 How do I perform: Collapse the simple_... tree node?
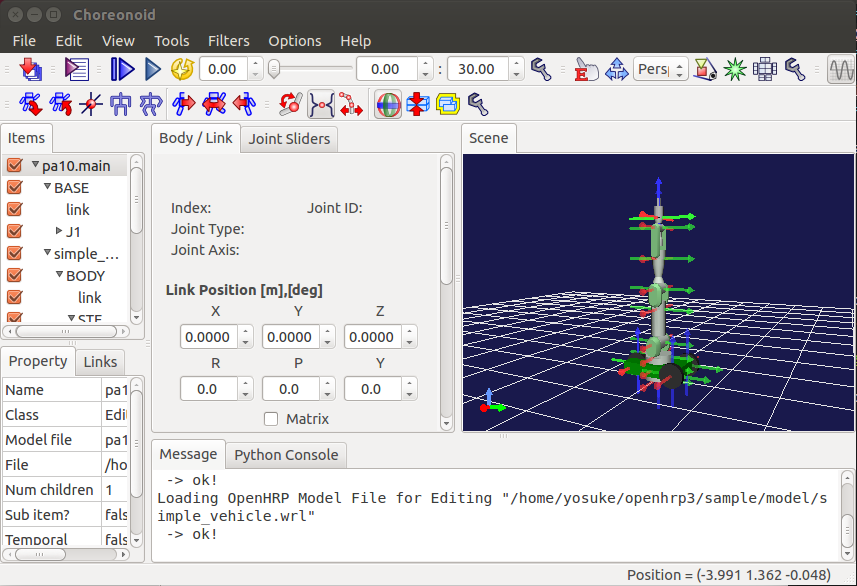(48, 252)
